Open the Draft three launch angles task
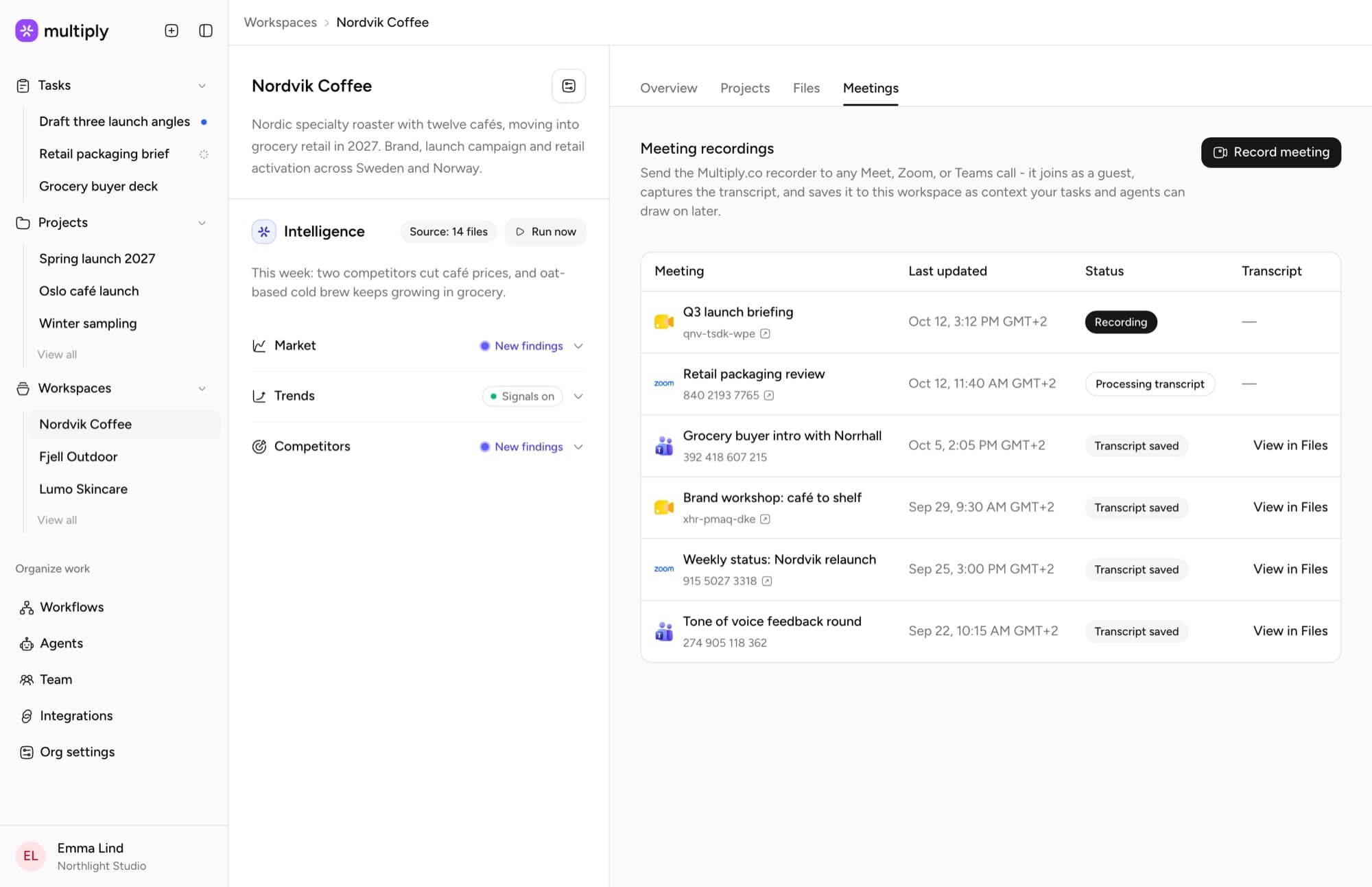The image size is (1372, 887). 115,121
